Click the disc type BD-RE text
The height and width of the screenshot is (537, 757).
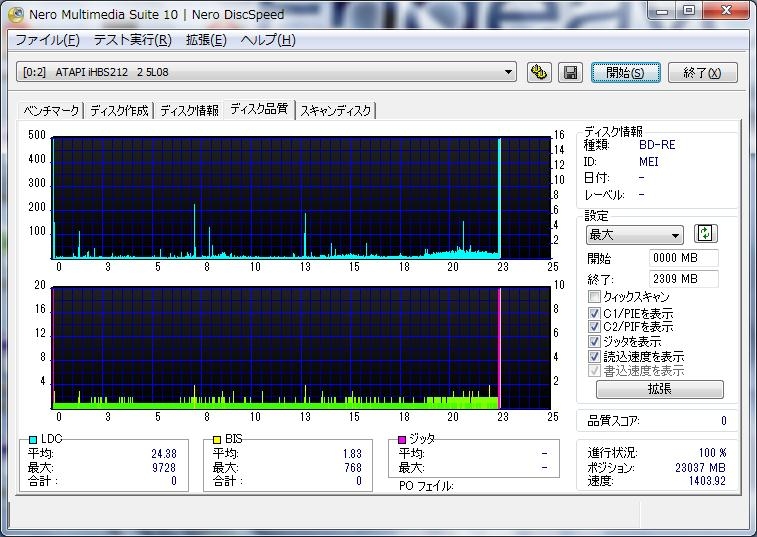tap(657, 144)
